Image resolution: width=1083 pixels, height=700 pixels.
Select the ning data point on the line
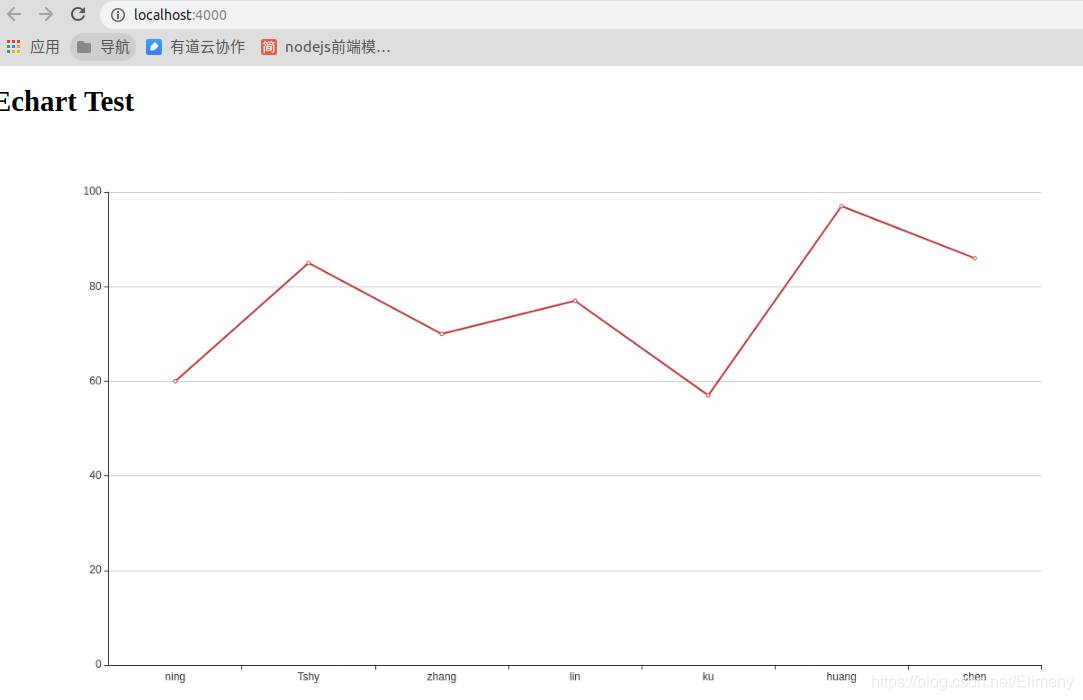[175, 381]
